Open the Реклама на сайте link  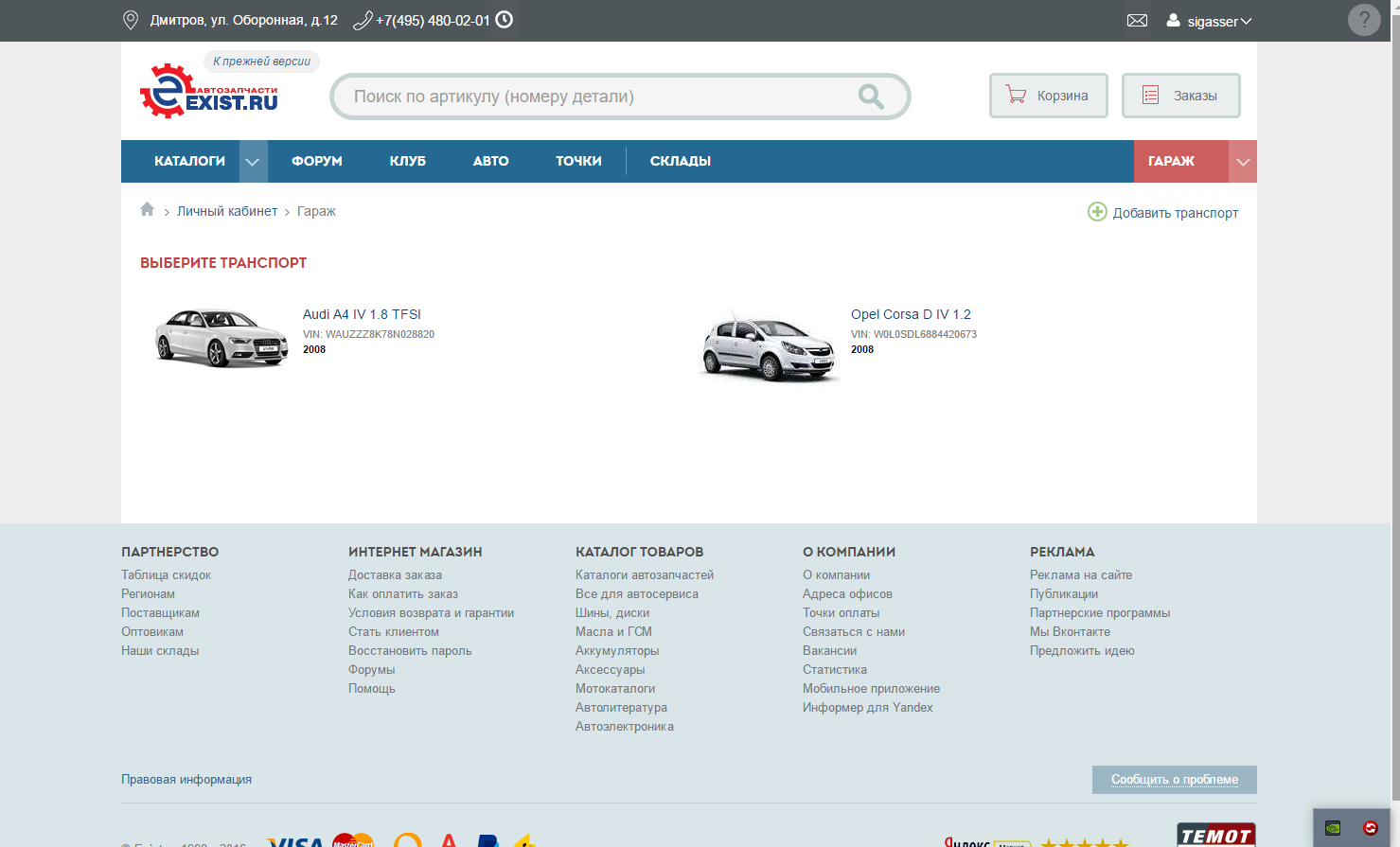[x=1081, y=574]
